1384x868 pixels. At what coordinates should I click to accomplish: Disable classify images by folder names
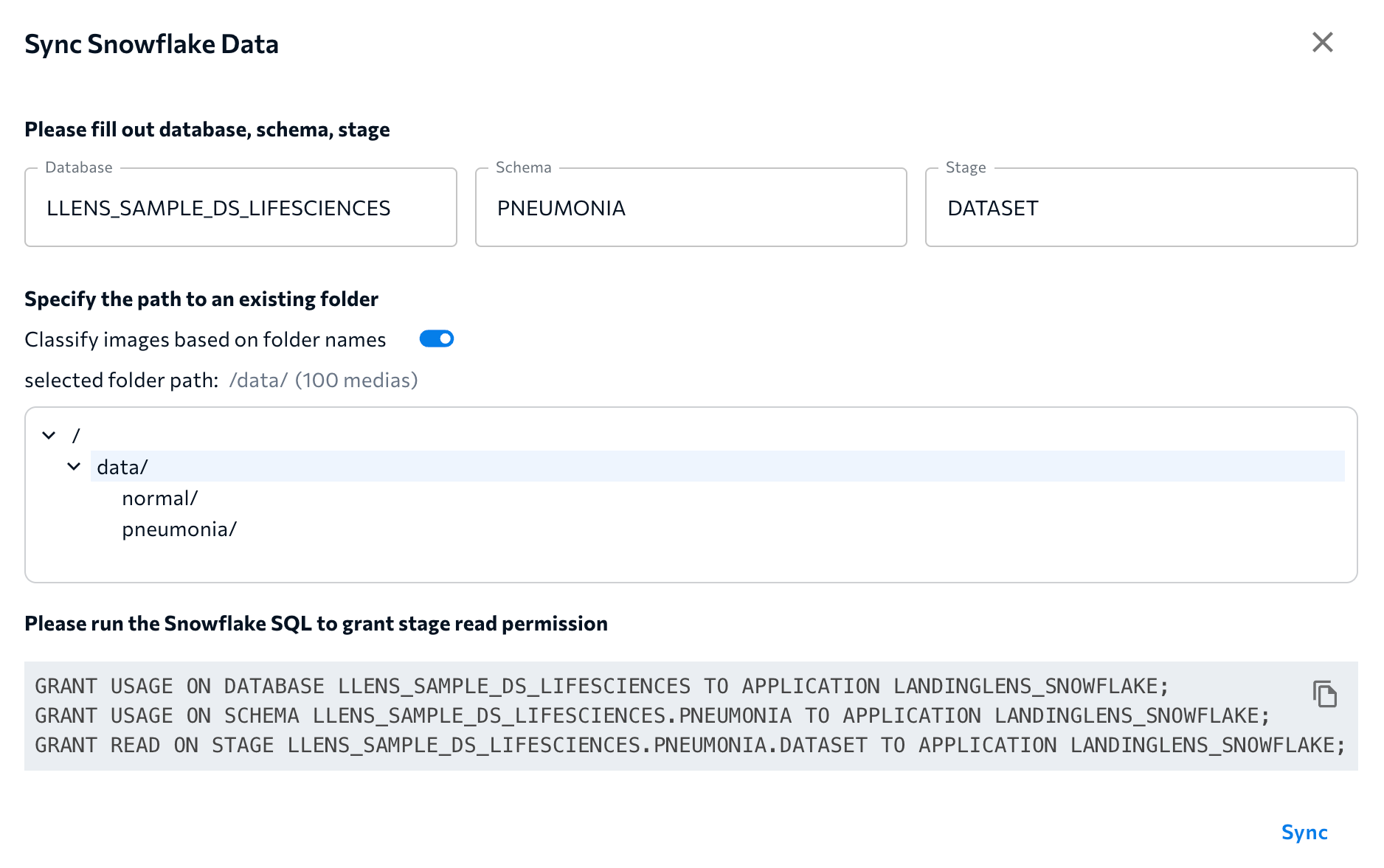click(x=437, y=338)
